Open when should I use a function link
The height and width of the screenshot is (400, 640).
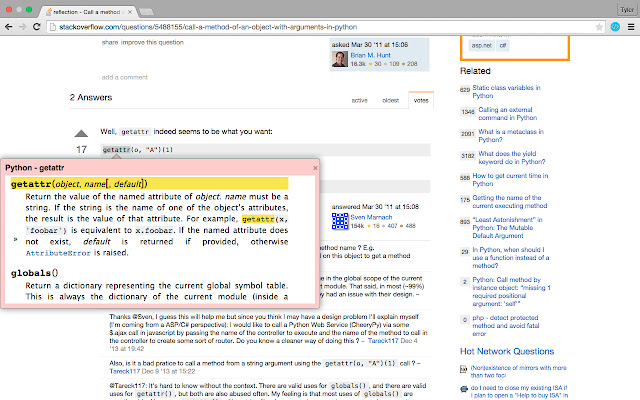click(511, 258)
